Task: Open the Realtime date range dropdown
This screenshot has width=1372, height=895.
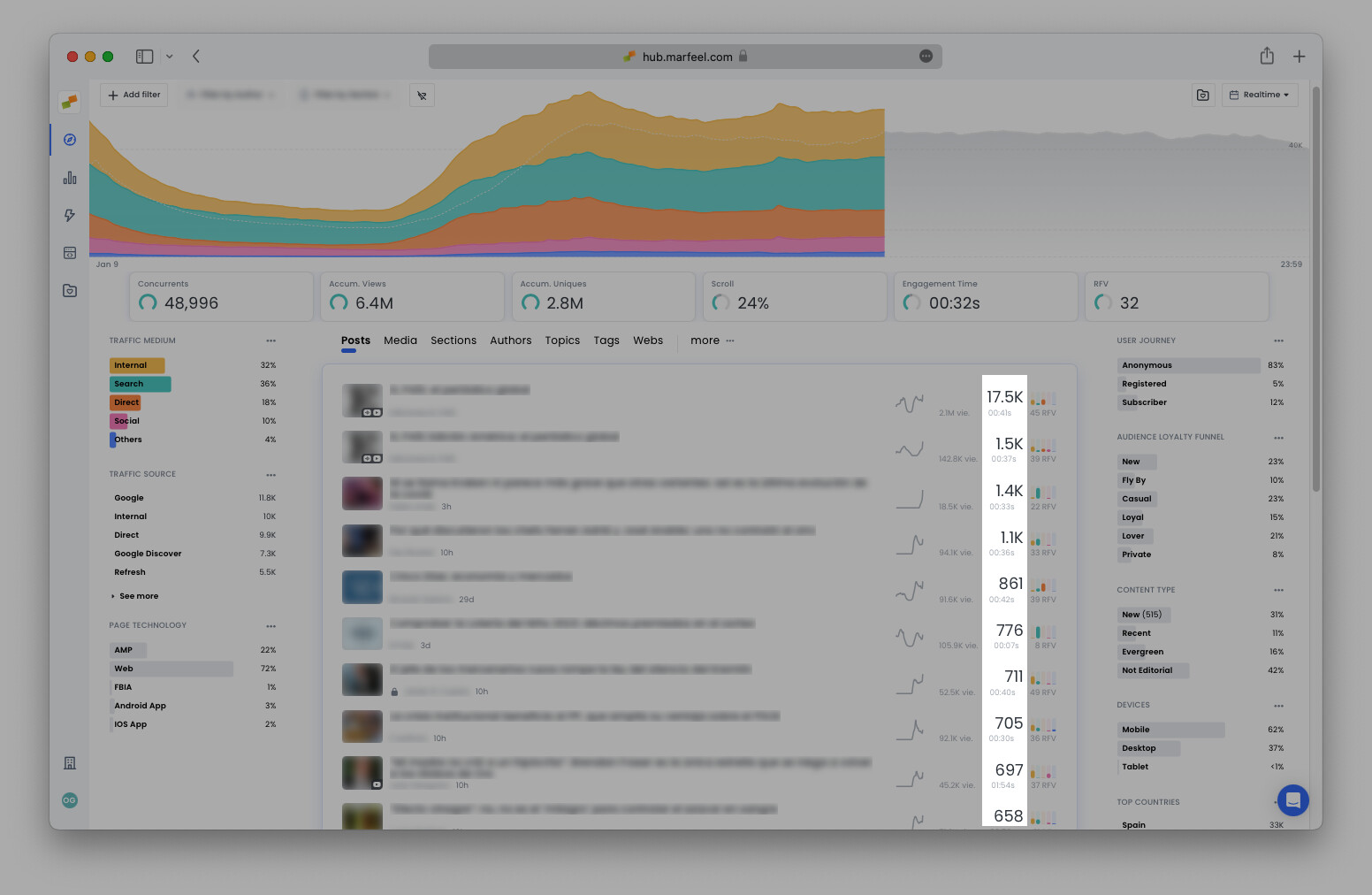Action: (1260, 95)
